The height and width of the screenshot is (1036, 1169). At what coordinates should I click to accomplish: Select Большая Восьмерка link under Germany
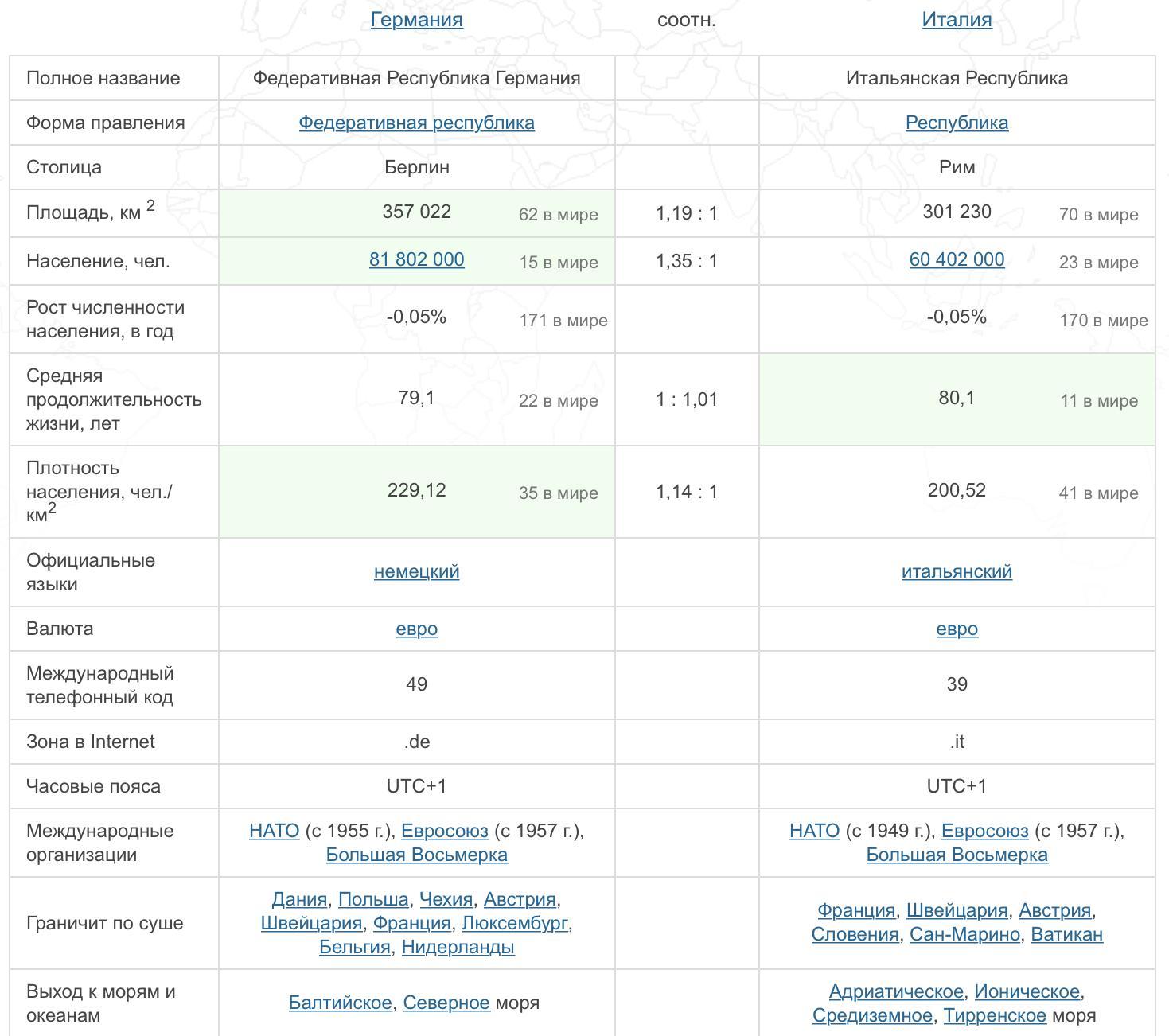point(416,855)
